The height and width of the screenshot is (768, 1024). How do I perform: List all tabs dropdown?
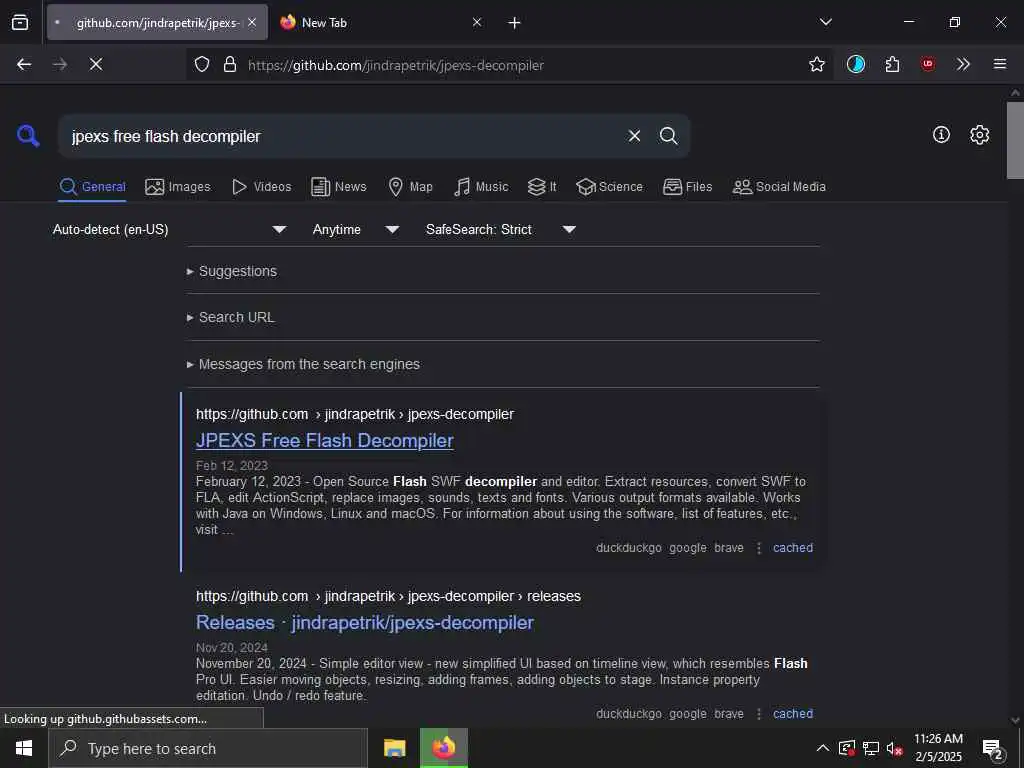click(825, 22)
